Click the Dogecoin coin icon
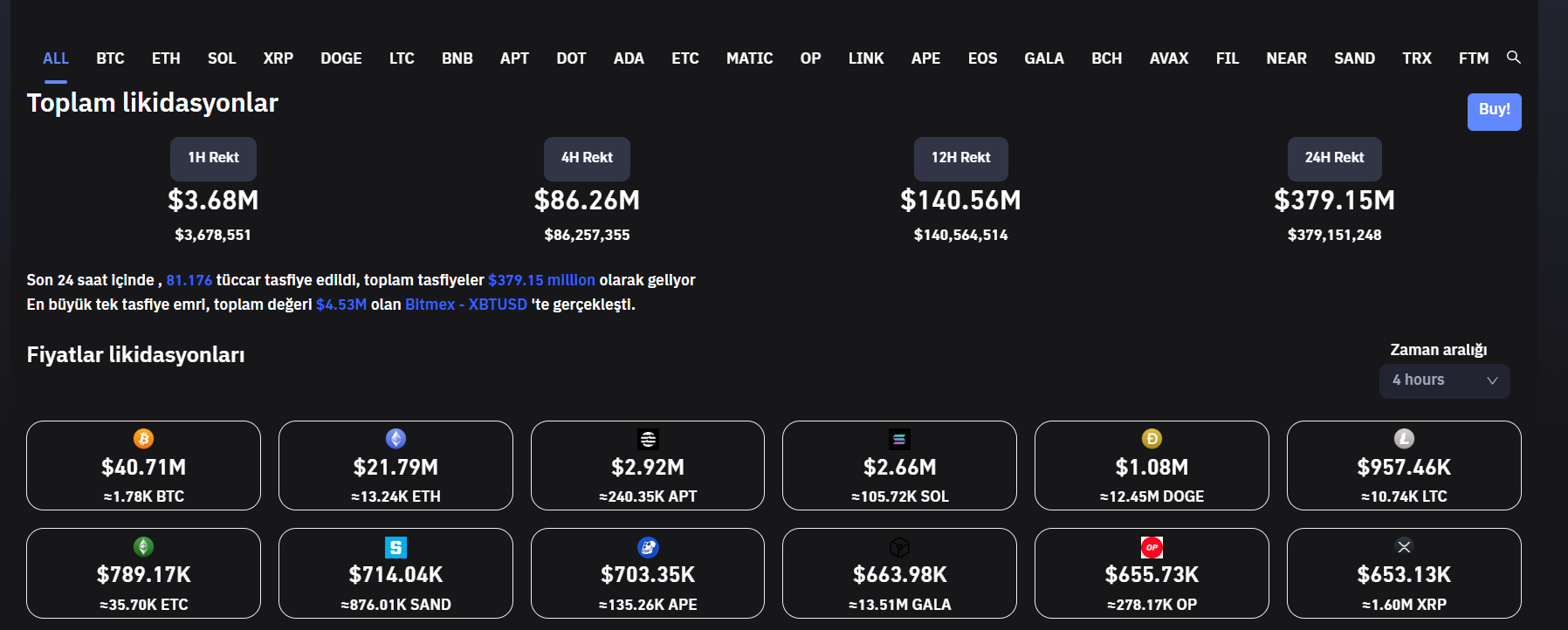Image resolution: width=1568 pixels, height=630 pixels. [1152, 438]
